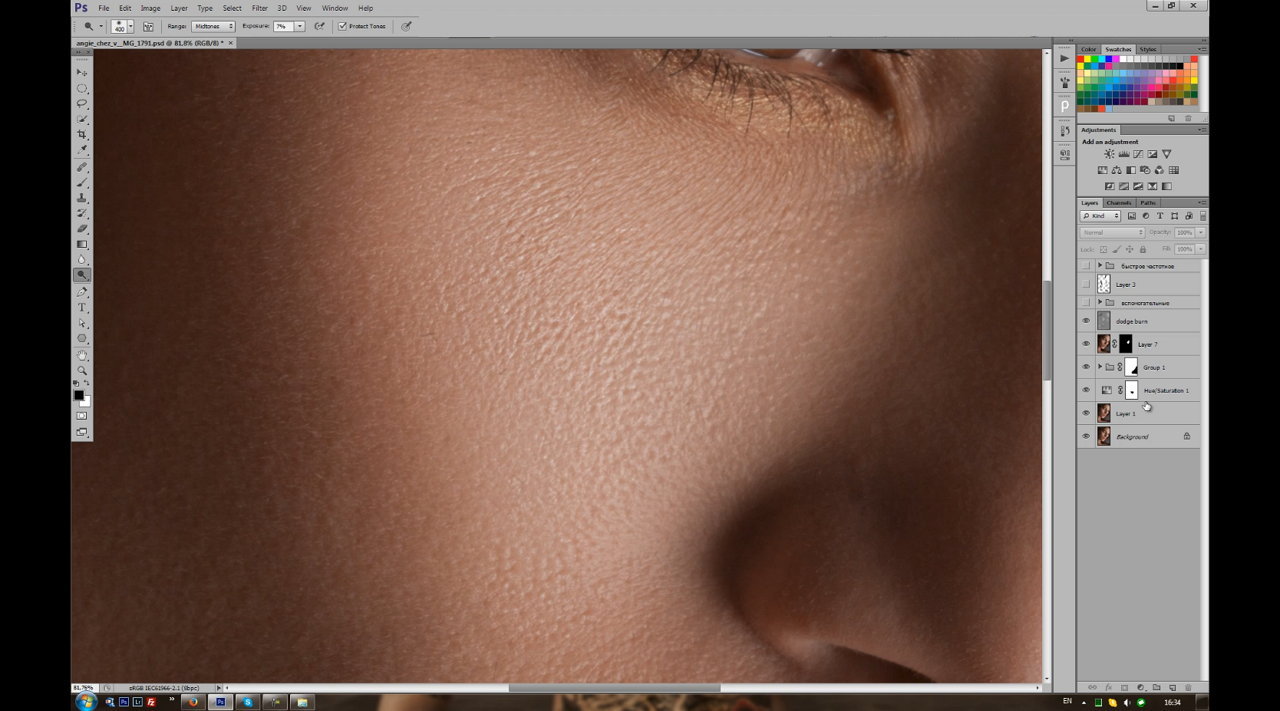Open the Filter menu
1280x711 pixels.
[x=259, y=8]
